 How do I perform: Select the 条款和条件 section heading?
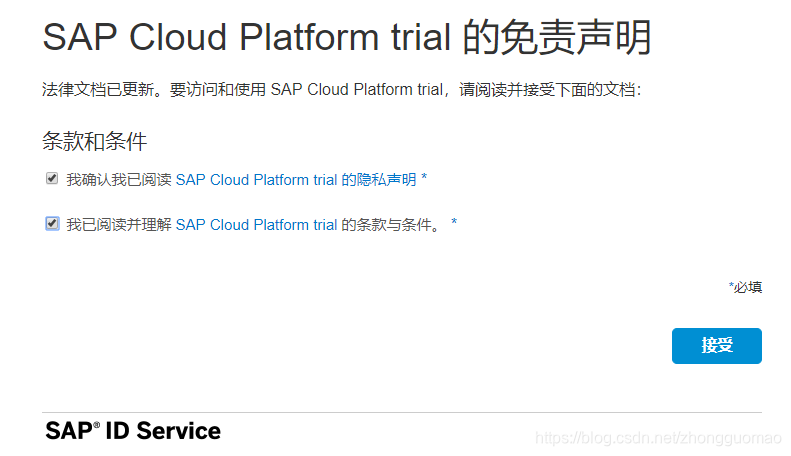click(94, 141)
